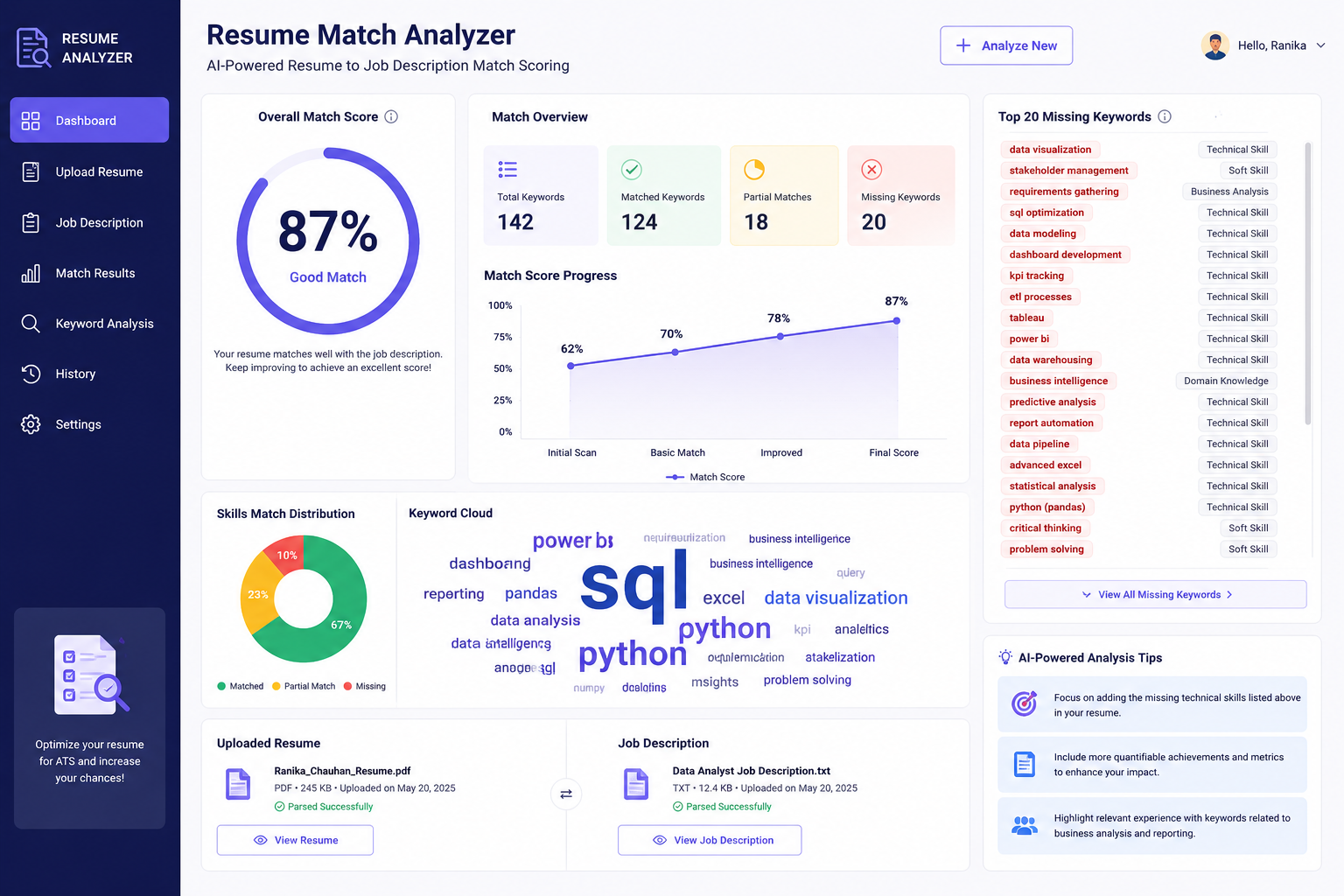Click the critical thinking keyword tag

[1045, 528]
